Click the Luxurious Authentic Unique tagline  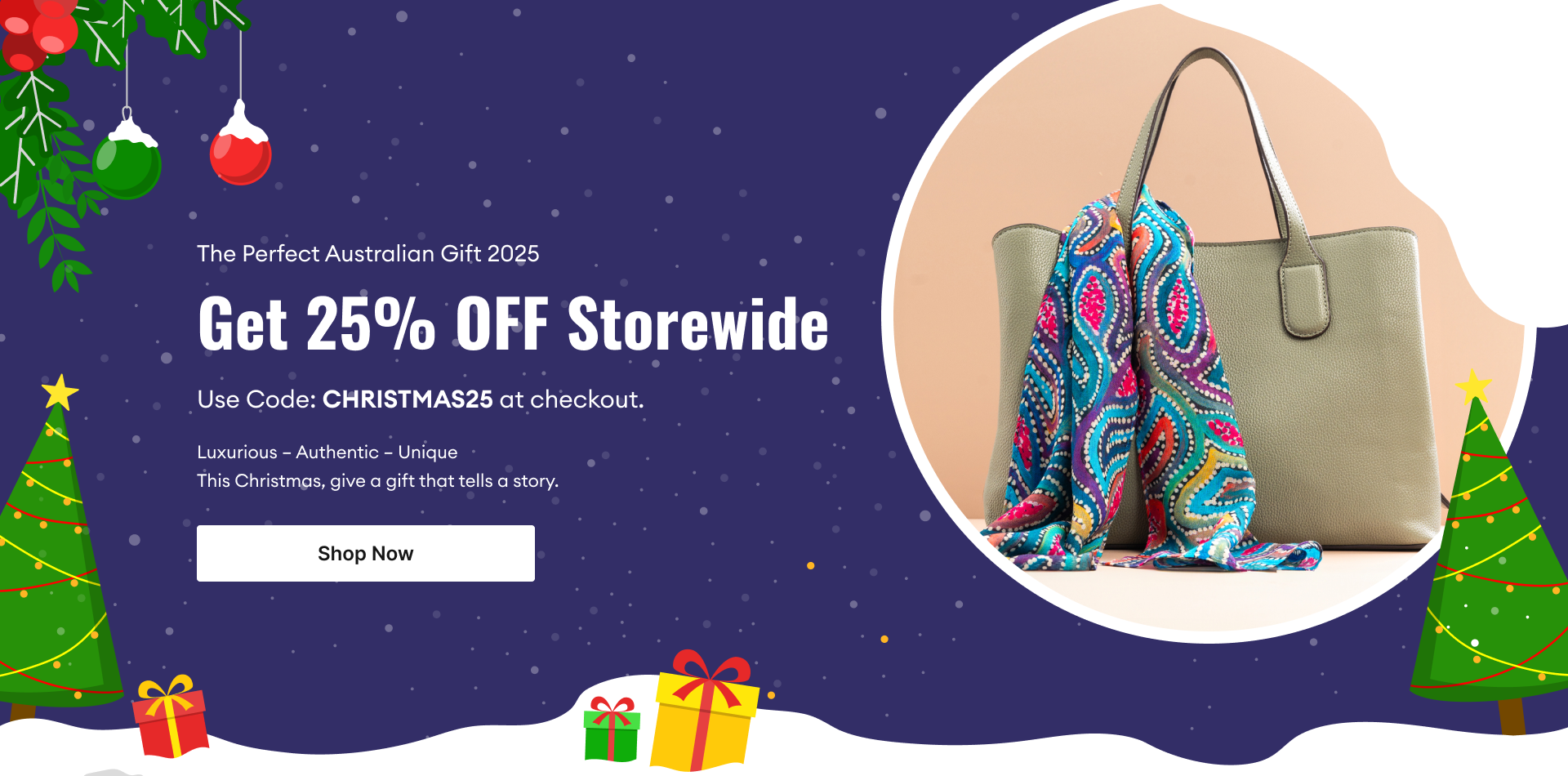click(327, 452)
